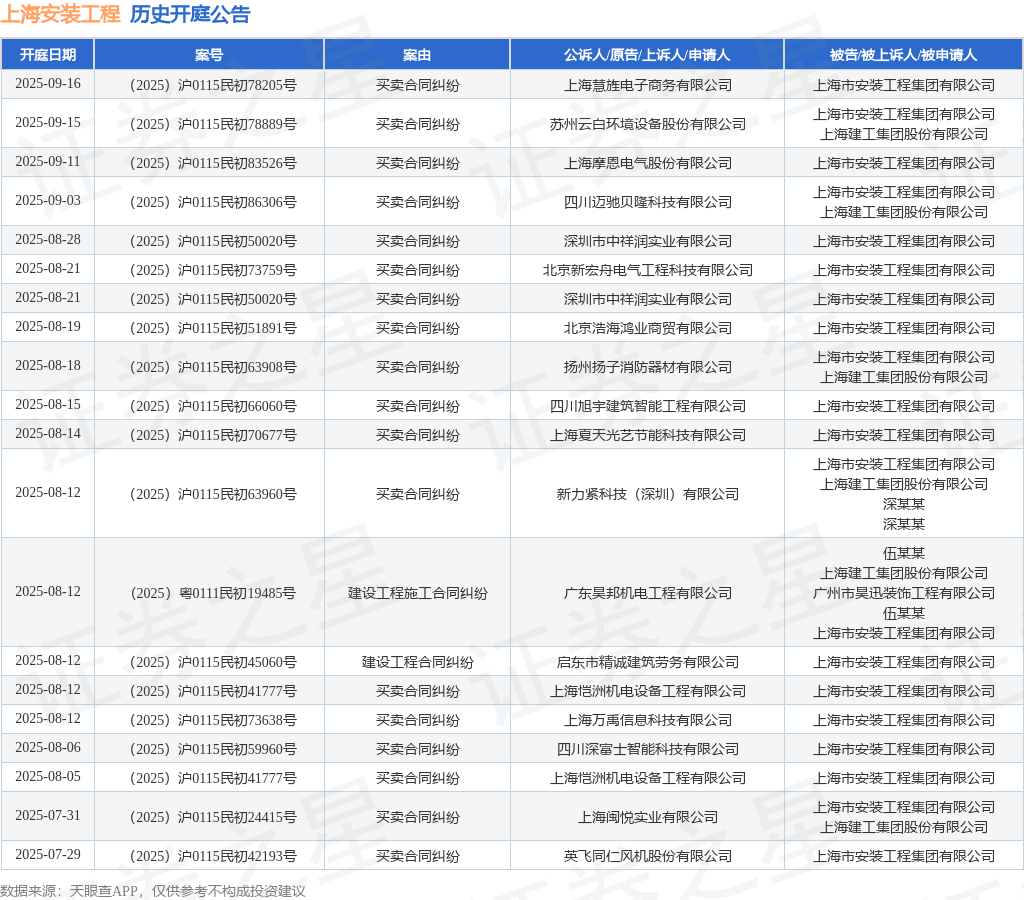Screen dimensions: 1024x900
Task: Click case number 沪0115民初24415号
Action: click(x=213, y=817)
